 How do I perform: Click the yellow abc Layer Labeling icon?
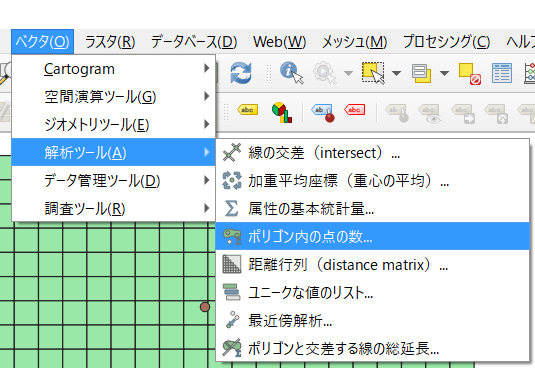click(x=247, y=110)
